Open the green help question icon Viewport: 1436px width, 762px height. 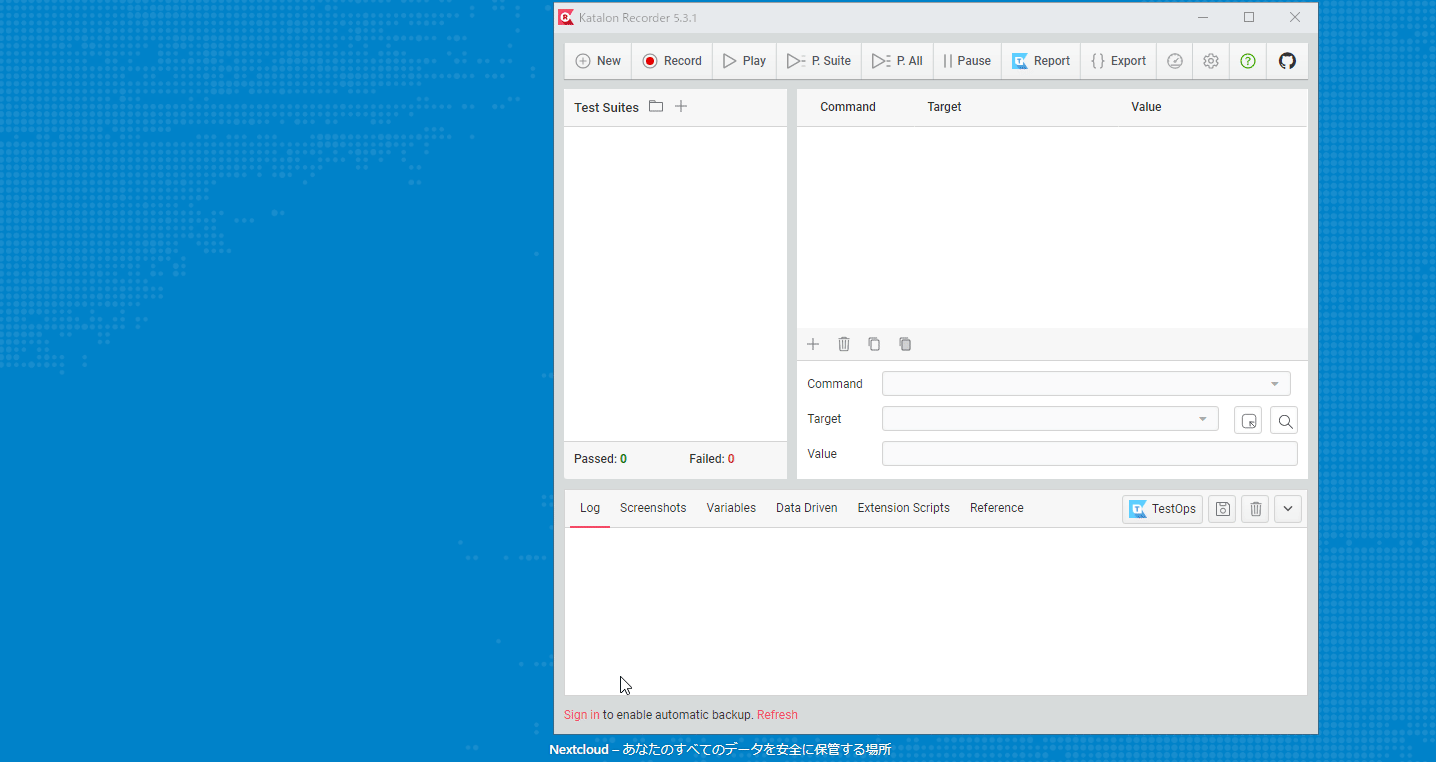[x=1248, y=61]
